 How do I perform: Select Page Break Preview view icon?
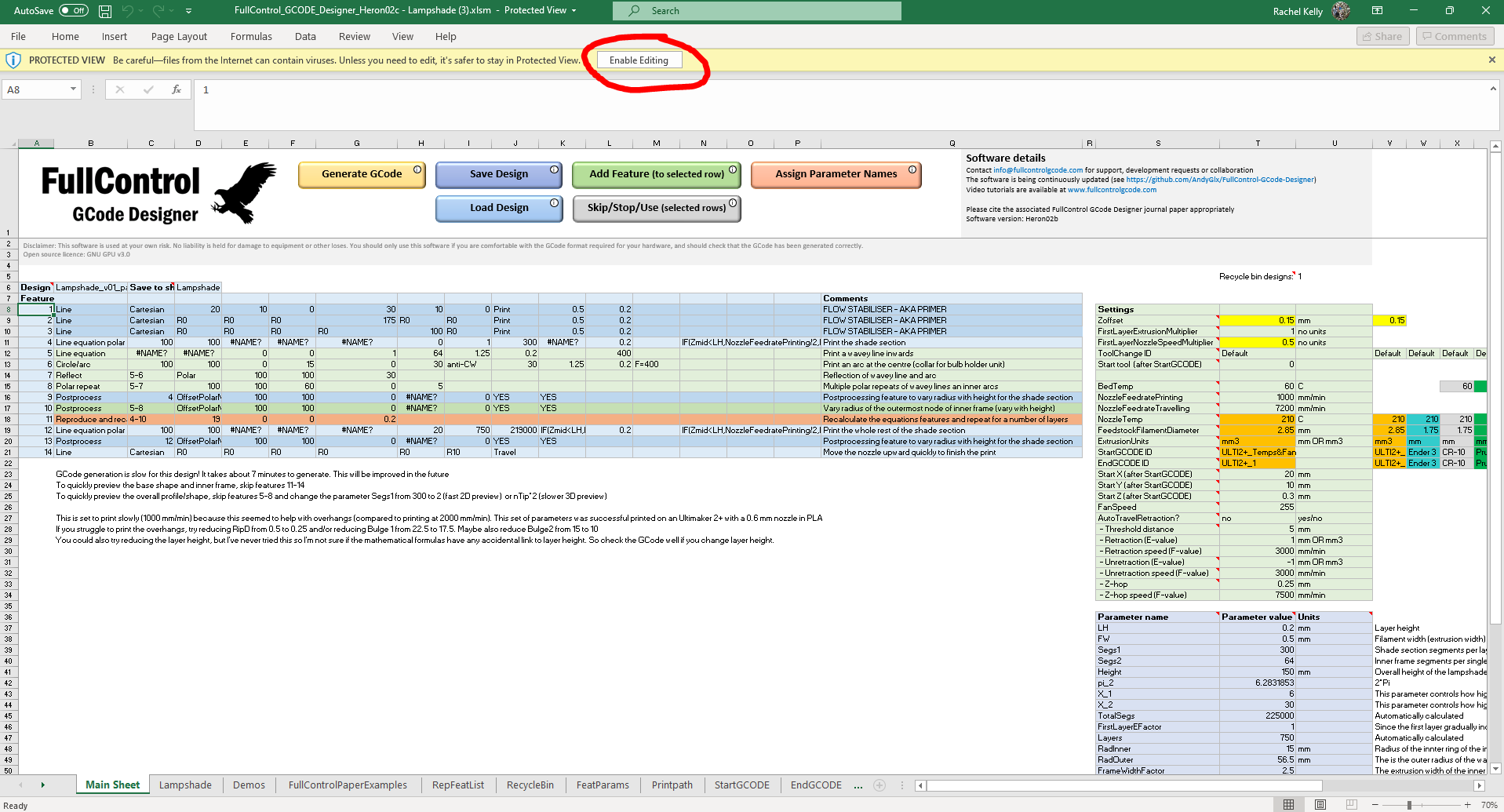[x=1351, y=805]
